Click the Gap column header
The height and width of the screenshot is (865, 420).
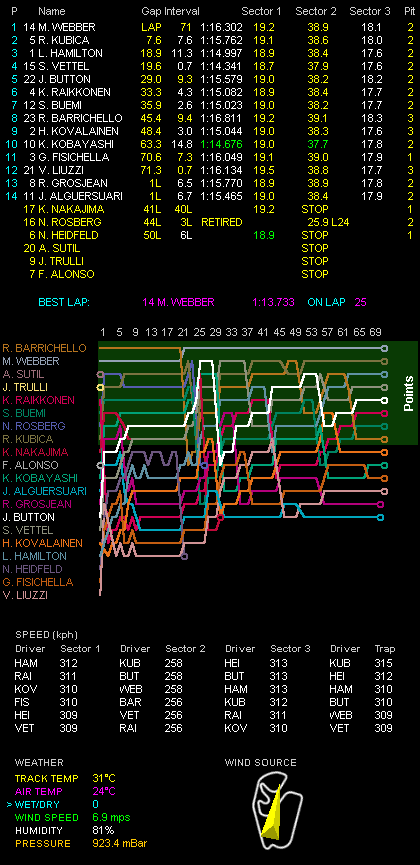(150, 11)
